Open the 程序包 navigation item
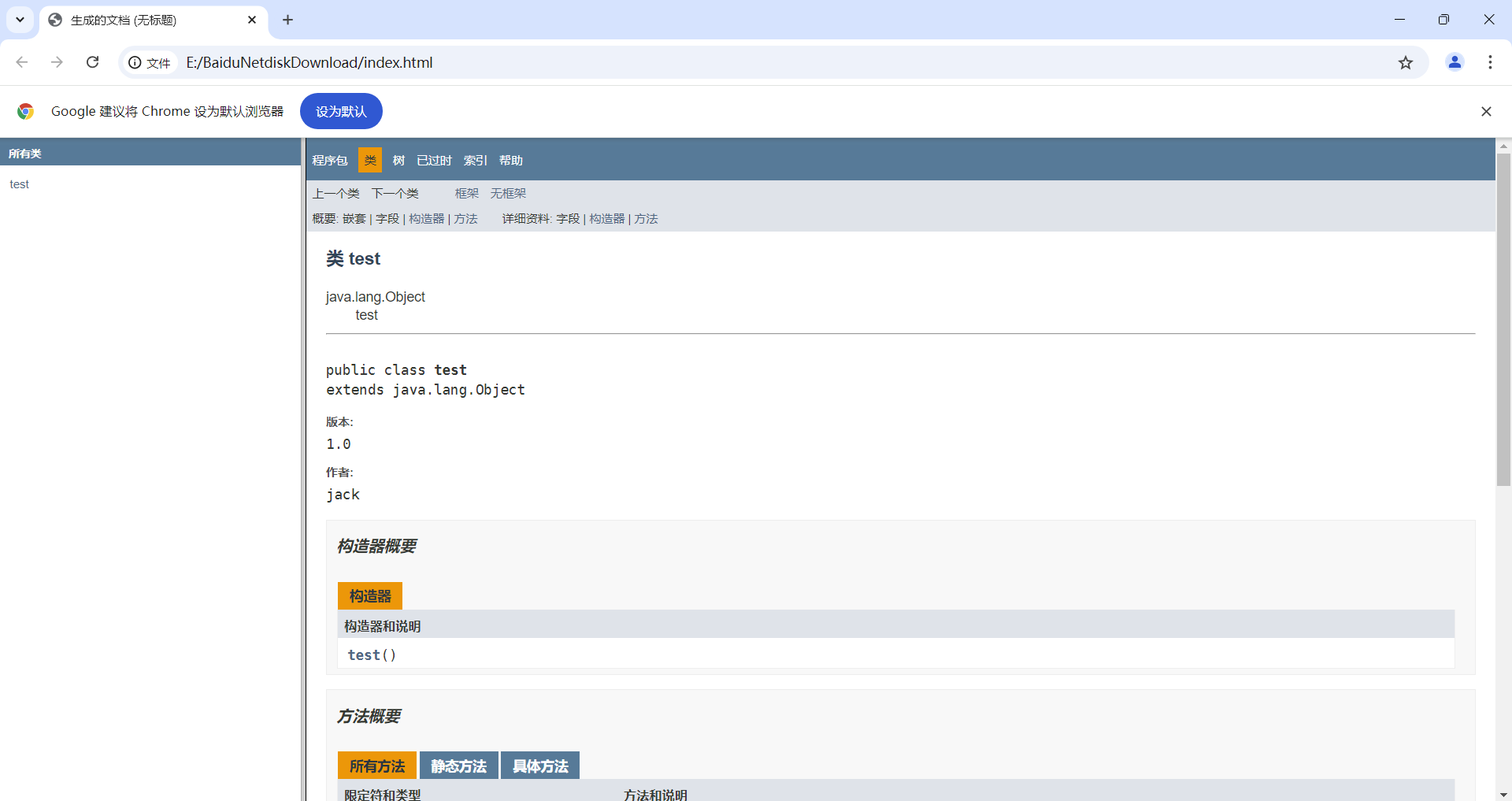The width and height of the screenshot is (1512, 801). (329, 161)
